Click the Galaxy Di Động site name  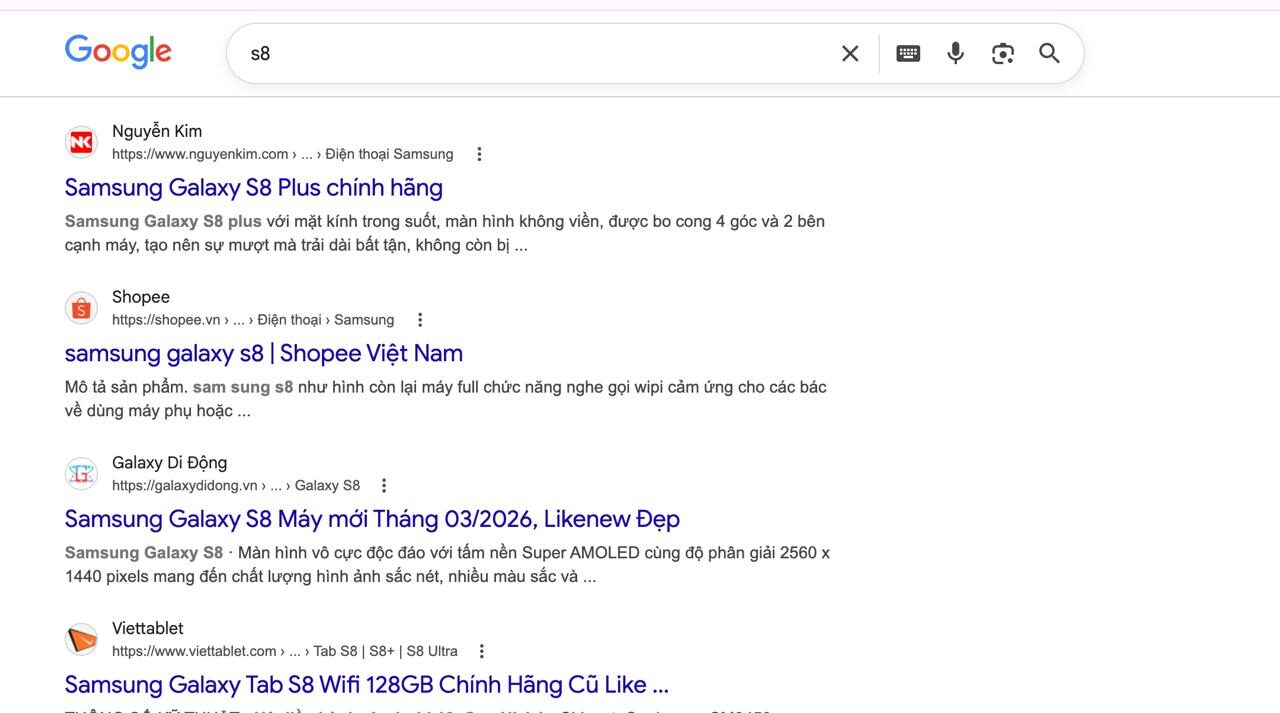(170, 463)
